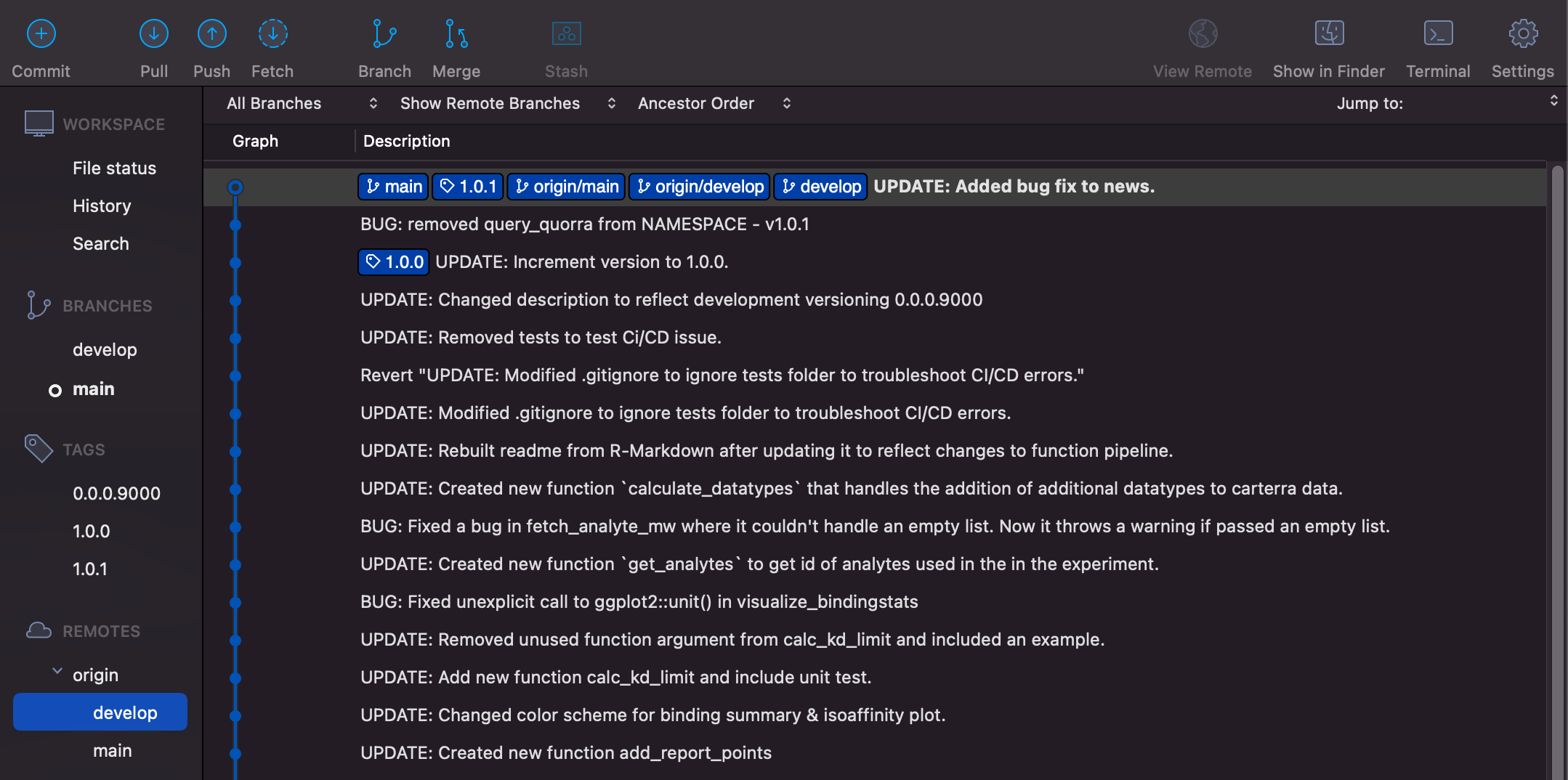The height and width of the screenshot is (780, 1568).
Task: Click the origin/develop label on top commit
Action: (x=700, y=187)
